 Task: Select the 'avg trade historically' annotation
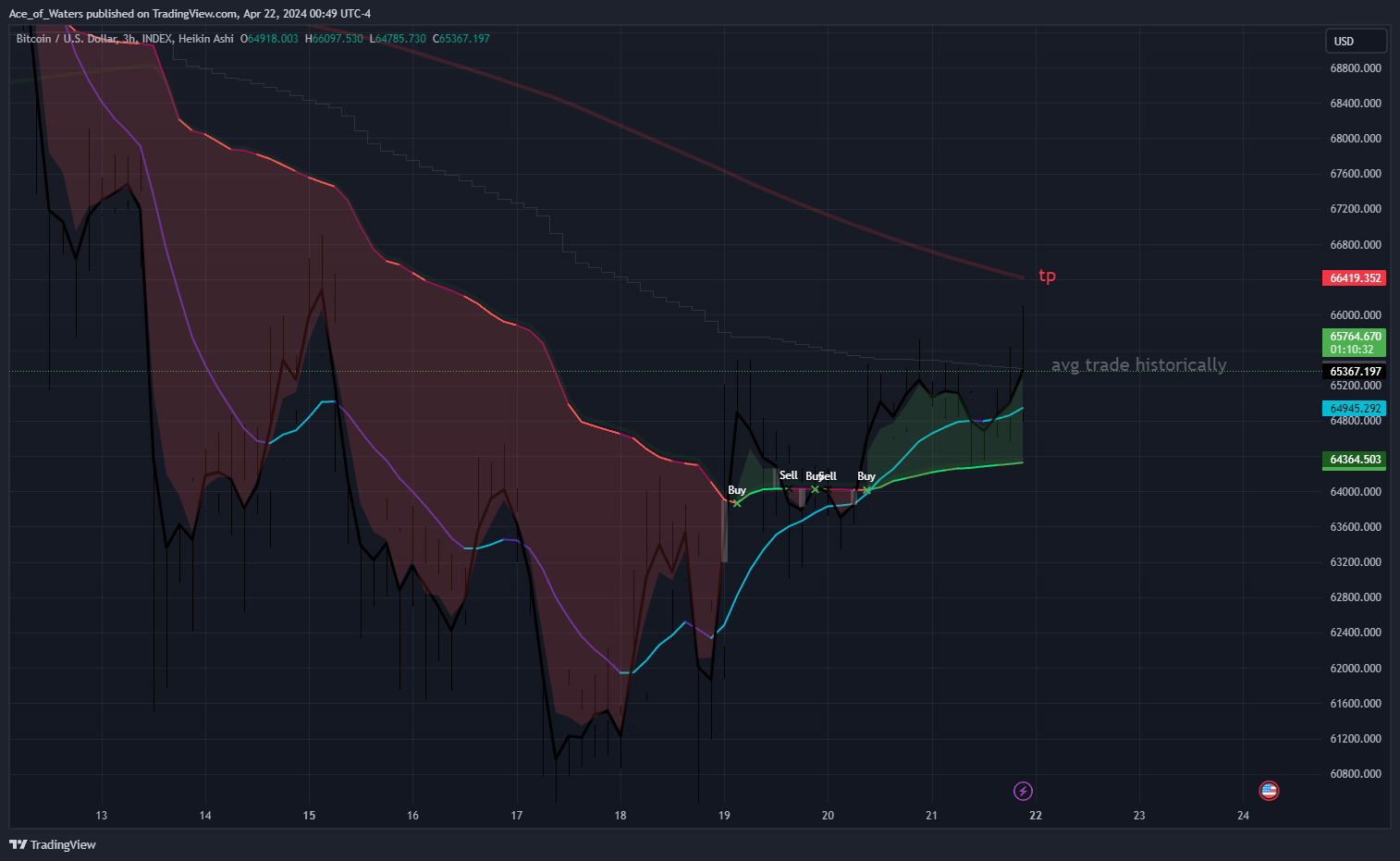coord(1139,365)
